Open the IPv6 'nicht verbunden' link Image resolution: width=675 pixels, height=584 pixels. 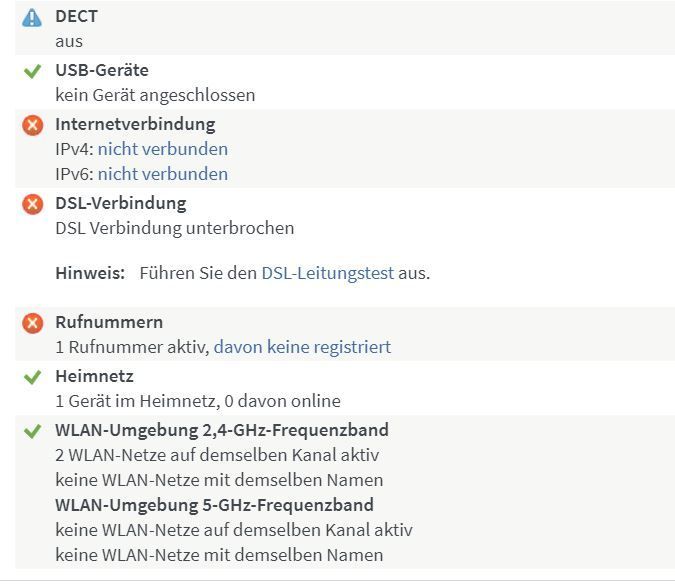pyautogui.click(x=162, y=174)
